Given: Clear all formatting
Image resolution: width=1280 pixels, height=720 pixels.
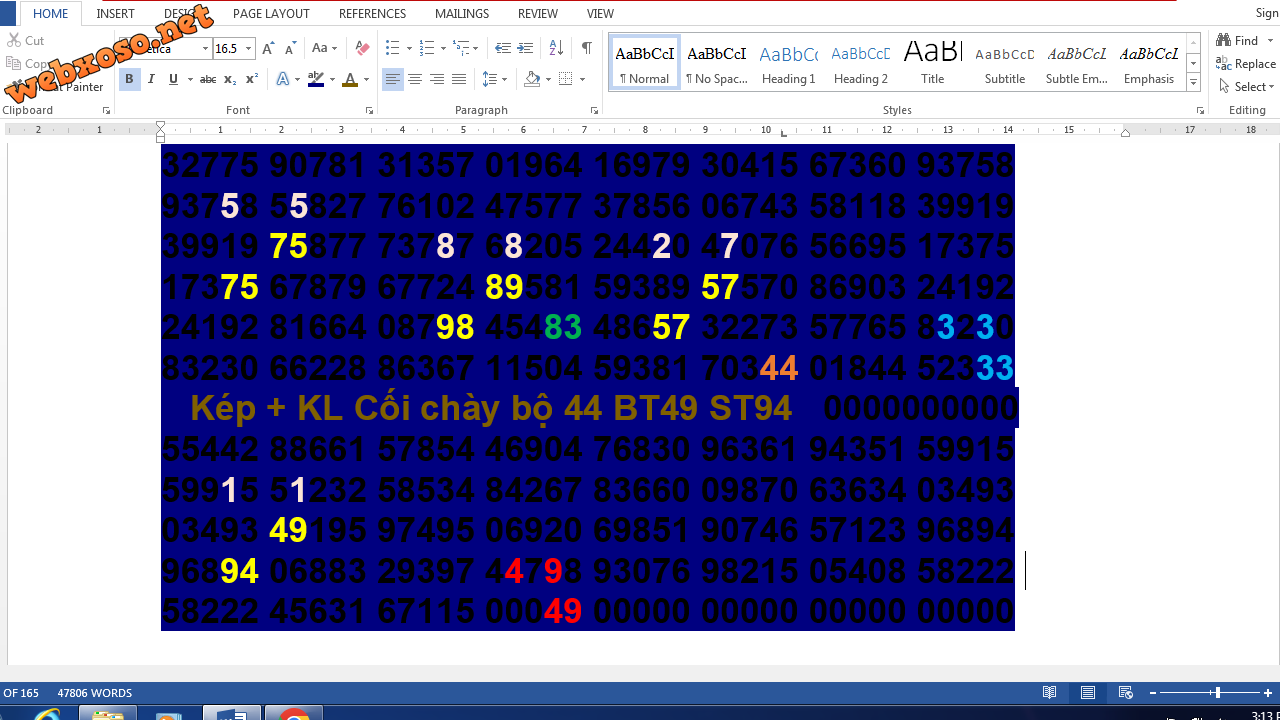Looking at the screenshot, I should click(362, 48).
